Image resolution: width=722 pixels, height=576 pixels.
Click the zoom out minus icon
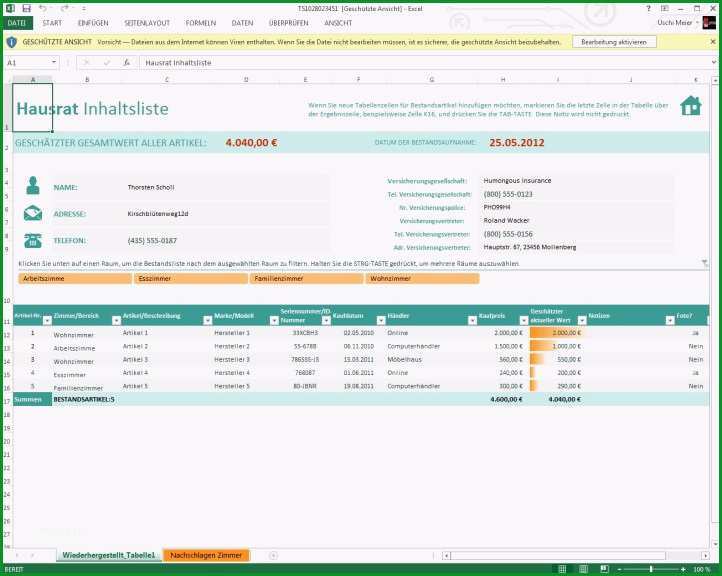[x=619, y=570]
